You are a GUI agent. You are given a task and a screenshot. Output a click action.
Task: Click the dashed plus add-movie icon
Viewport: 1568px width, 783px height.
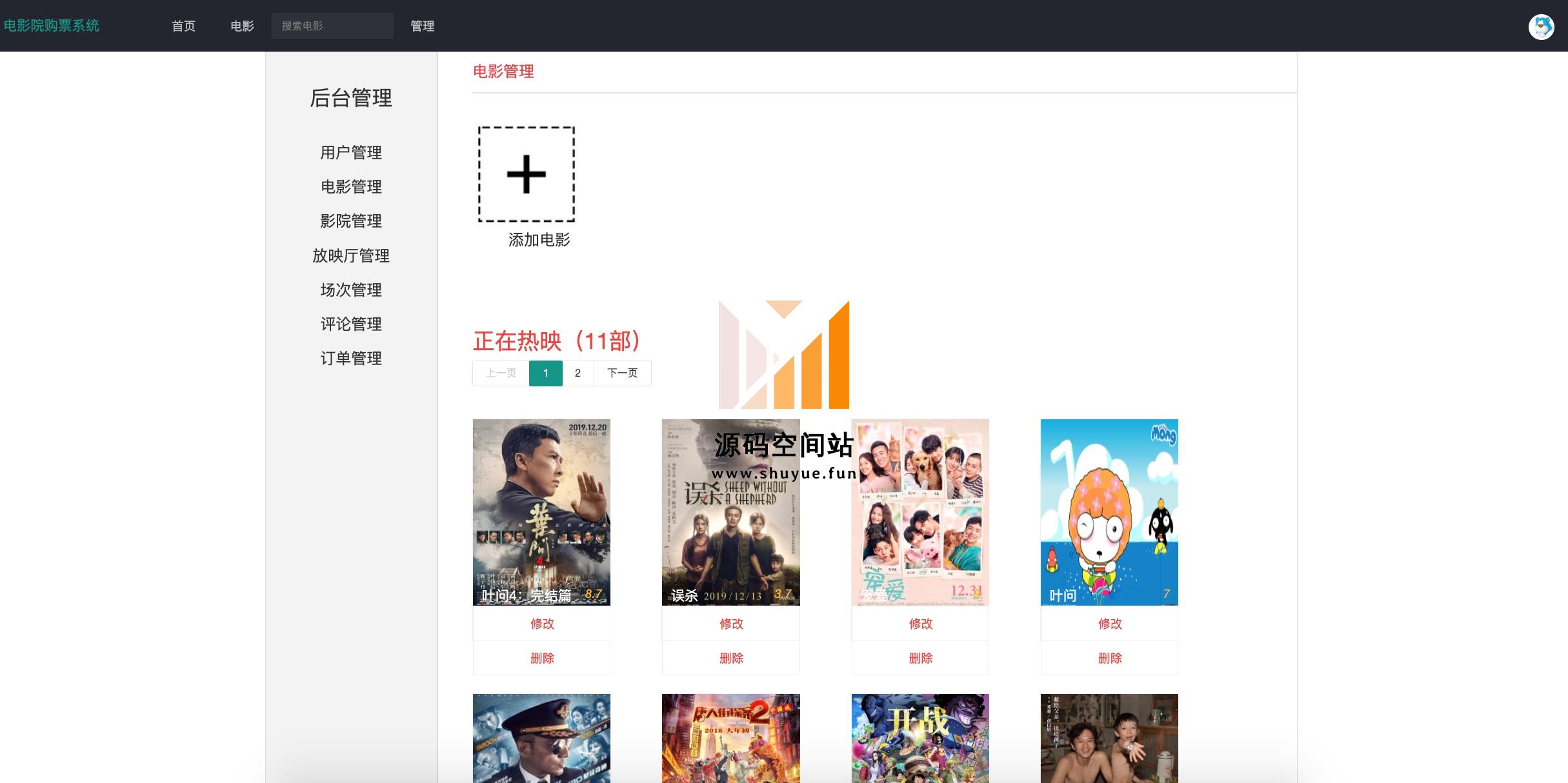pos(527,174)
